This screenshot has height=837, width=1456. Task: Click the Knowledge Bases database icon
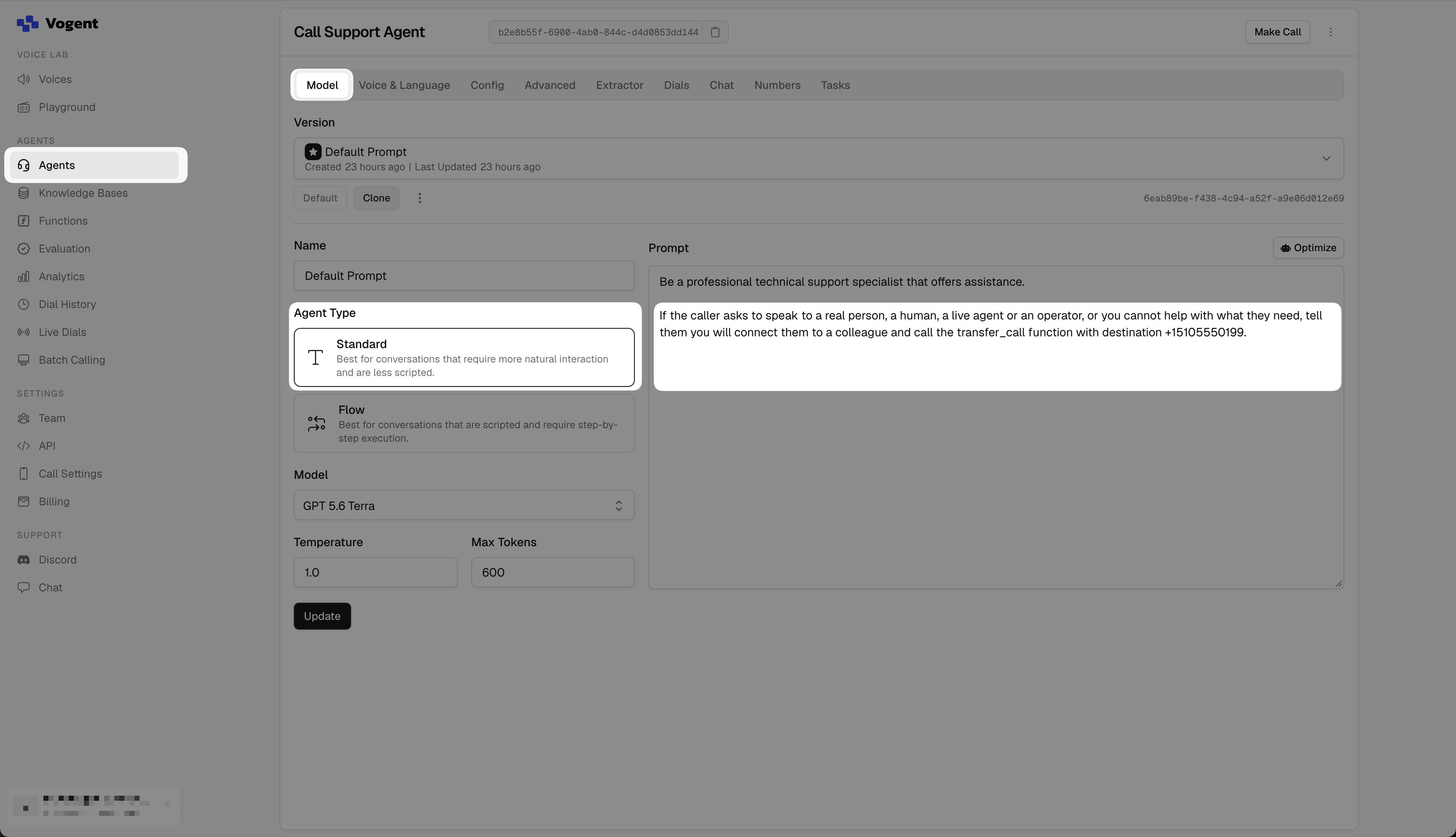[x=24, y=193]
